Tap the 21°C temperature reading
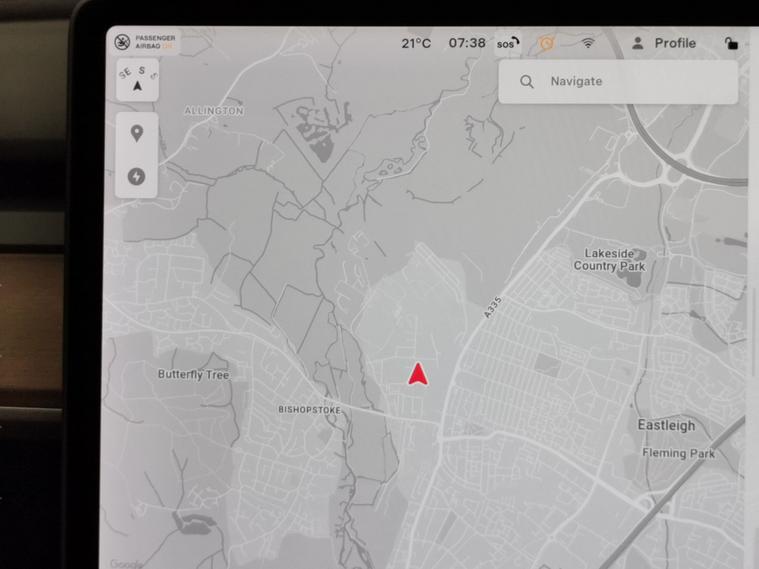 tap(416, 44)
